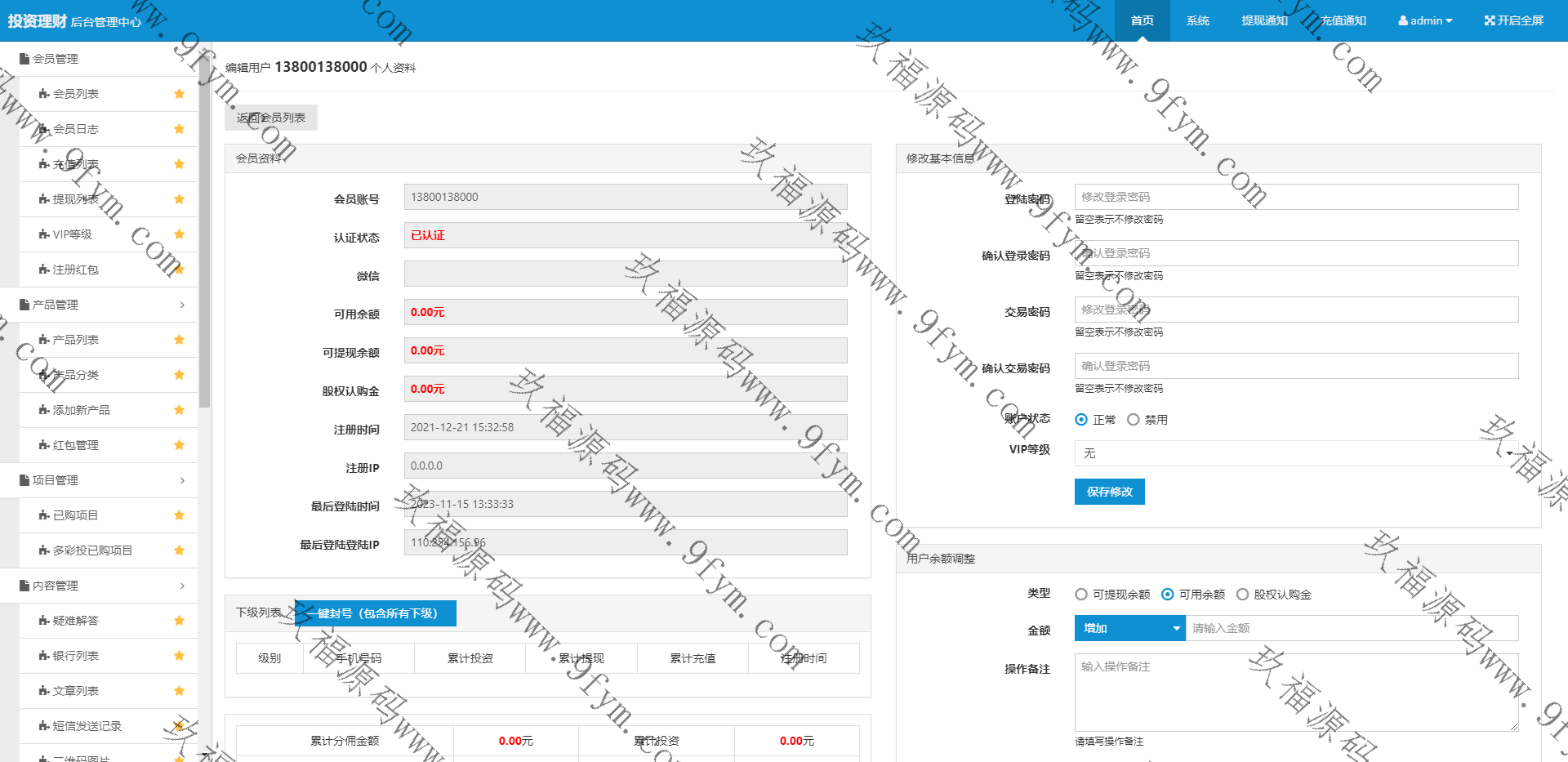Screen dimensions: 1568x762
Task: Click the puzzle icon before 会员日志
Action: click(44, 129)
